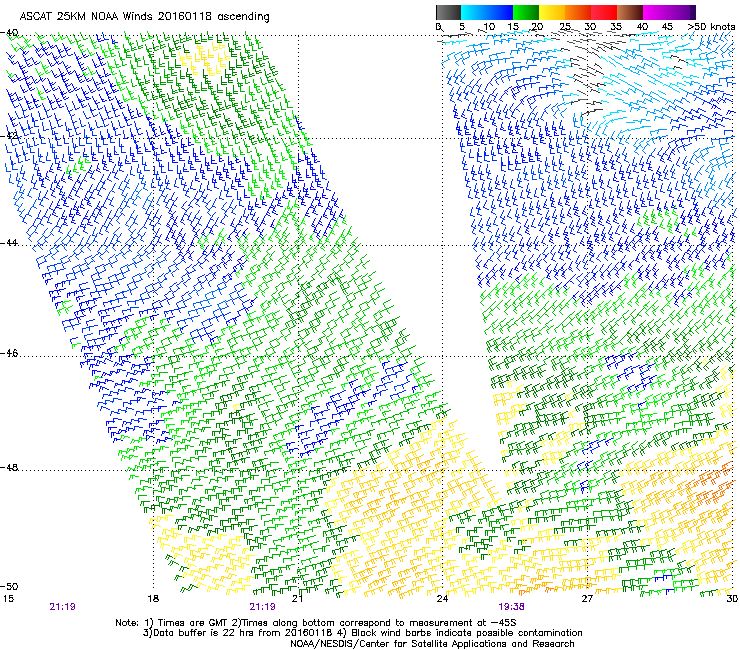Click the '45' legend scale number

point(667,27)
